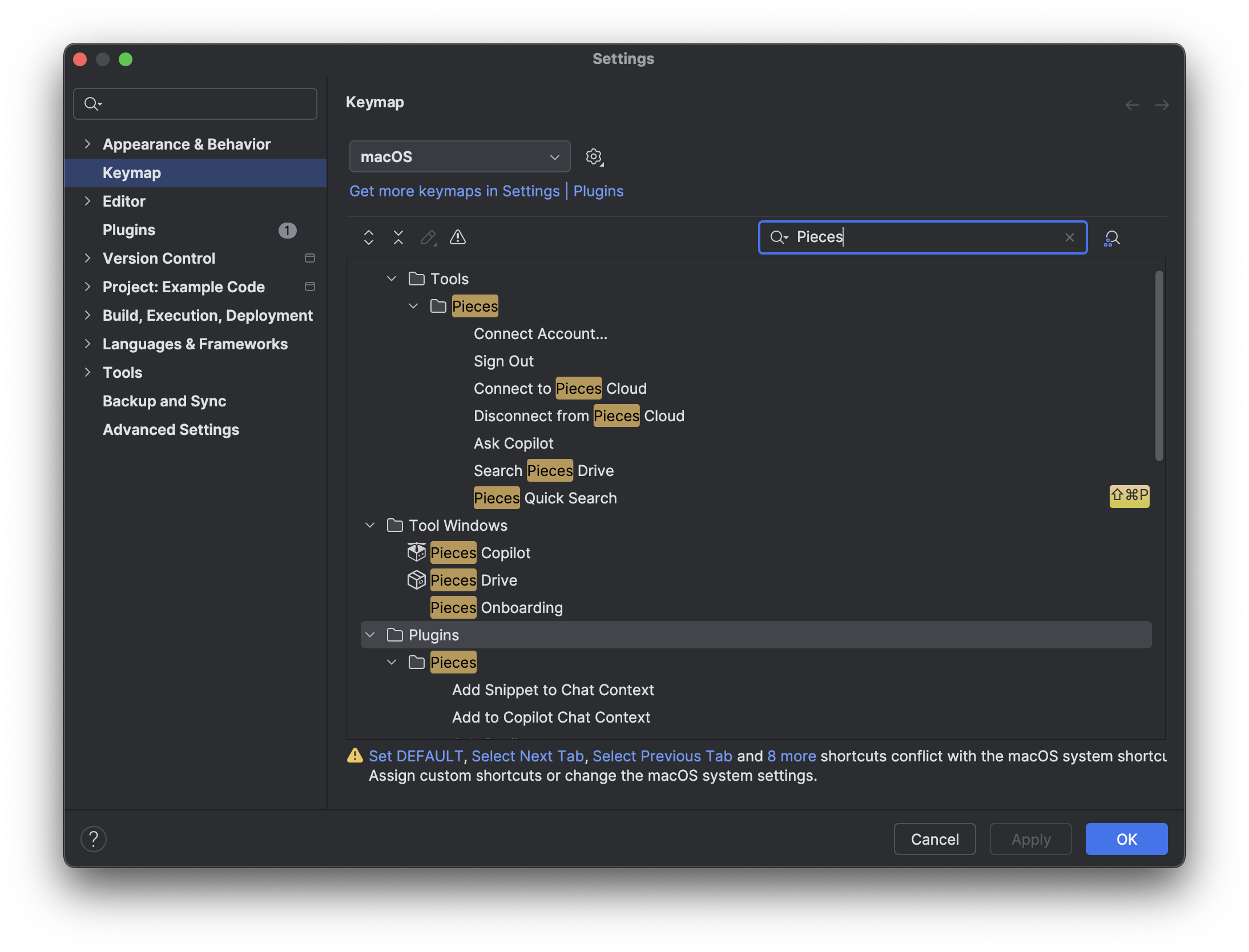Click the keymap tree vertical scrollbar
The image size is (1249, 952).
1159,365
